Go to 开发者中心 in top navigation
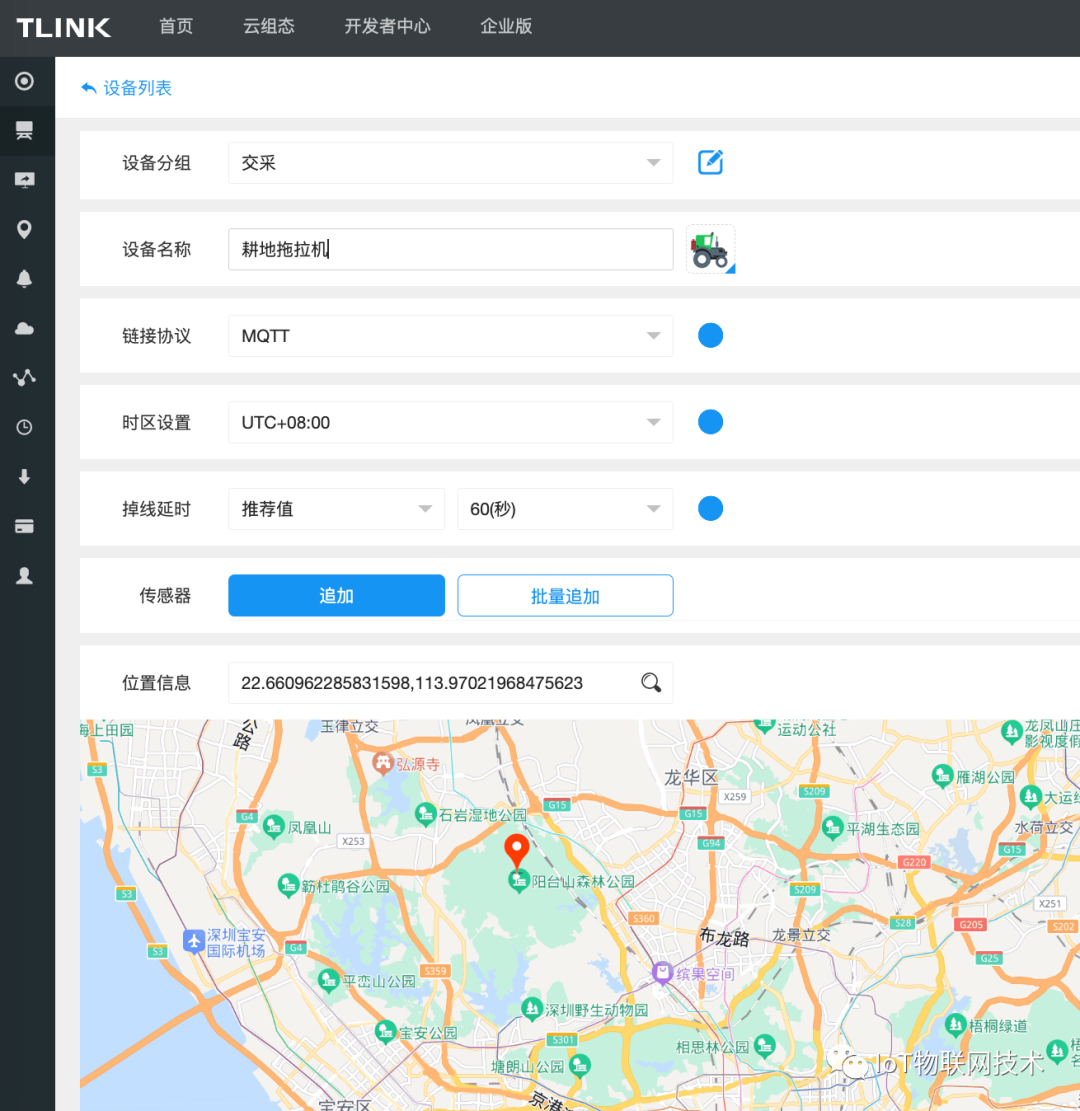The height and width of the screenshot is (1111, 1080). (387, 27)
